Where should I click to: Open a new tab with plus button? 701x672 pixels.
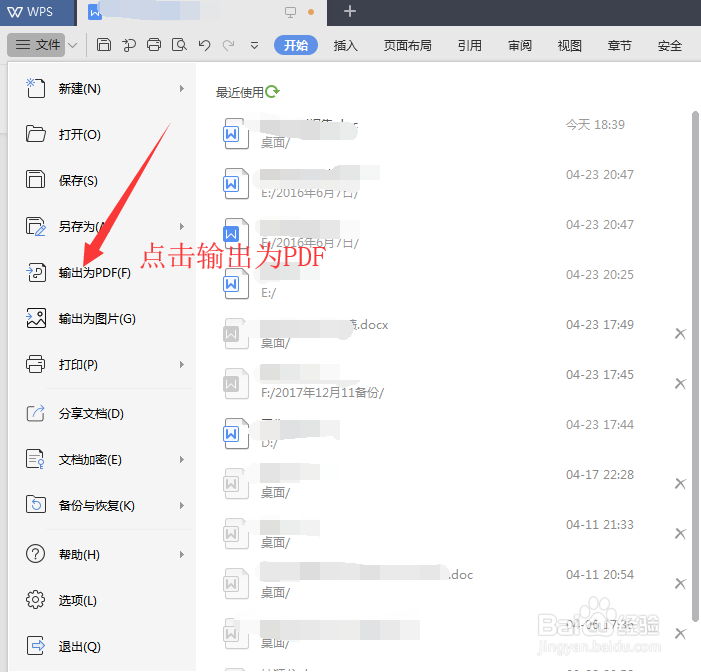tap(350, 11)
